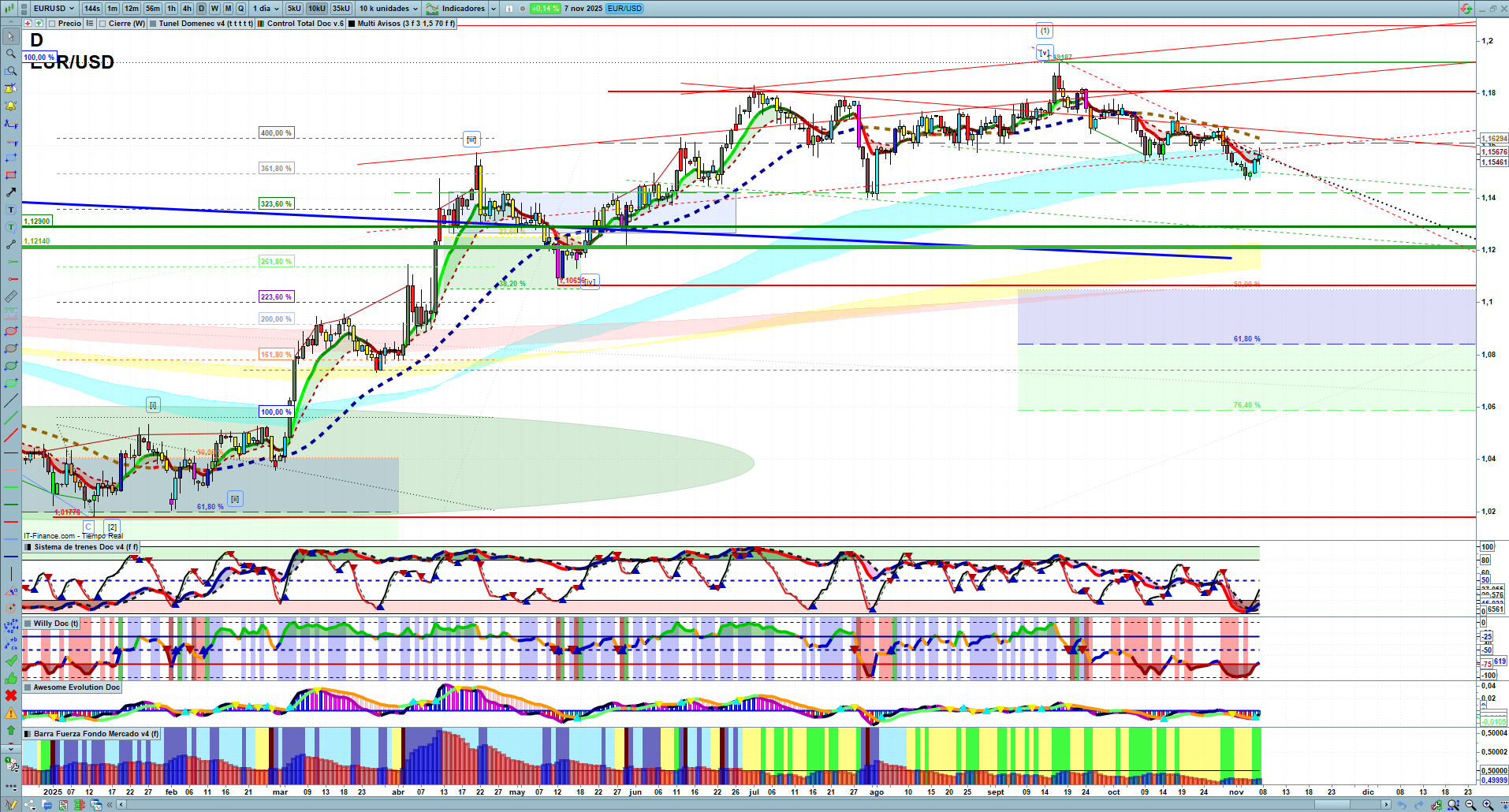
Task: Select the arrow drawing tool
Action: pyautogui.click(x=11, y=192)
